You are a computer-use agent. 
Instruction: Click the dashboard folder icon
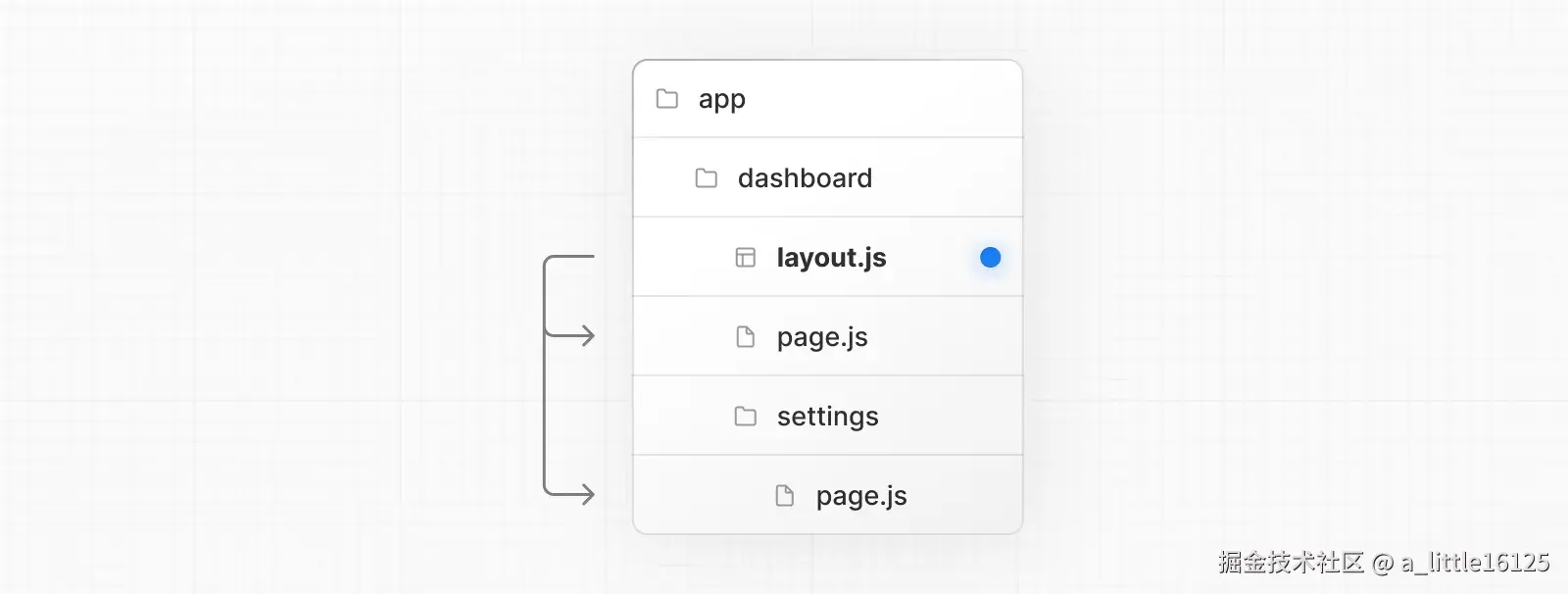click(x=707, y=178)
